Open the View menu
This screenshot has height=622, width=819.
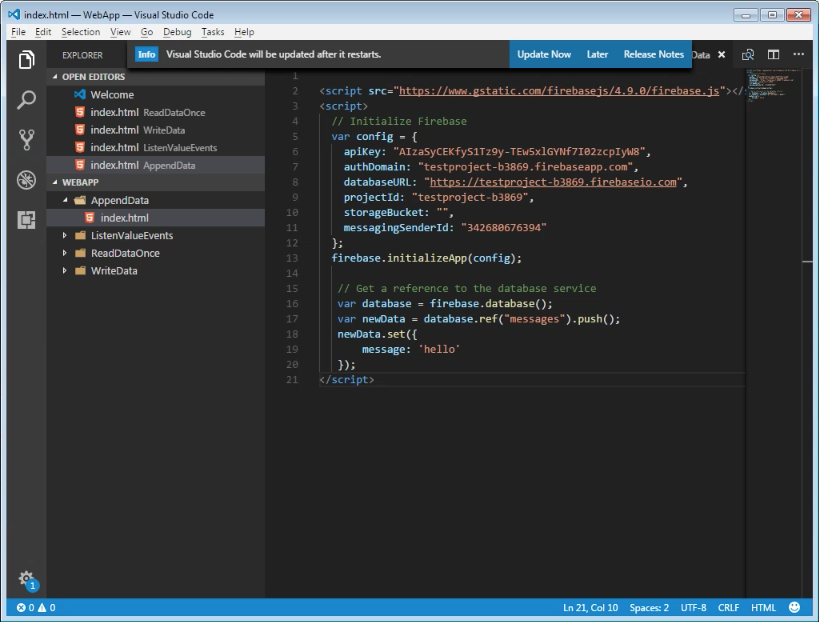point(120,32)
